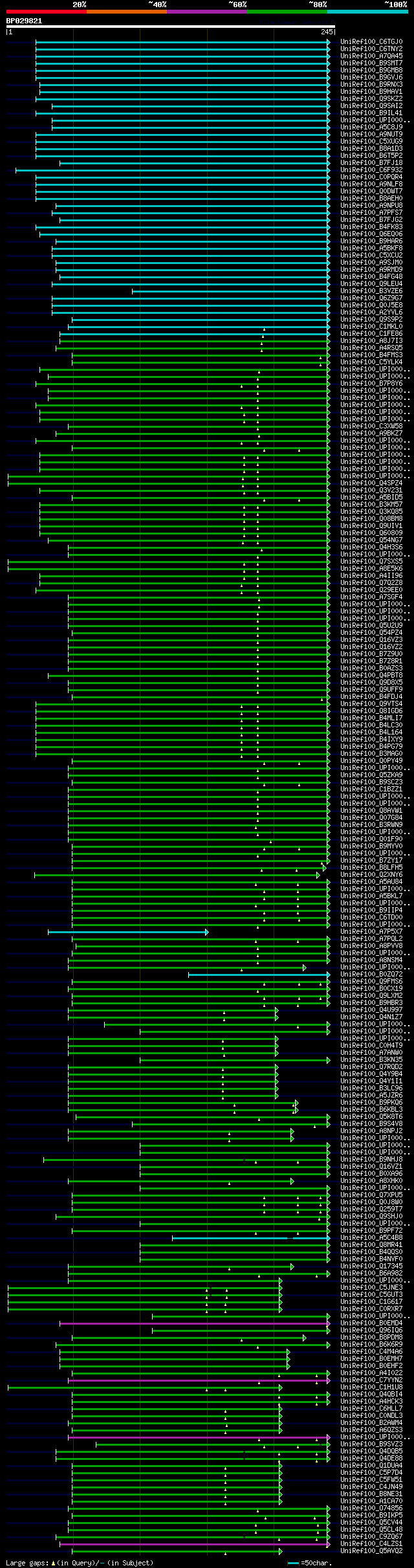
Task: Select hit label UniRef100_Q5K8T6
Action: [x=371, y=1117]
